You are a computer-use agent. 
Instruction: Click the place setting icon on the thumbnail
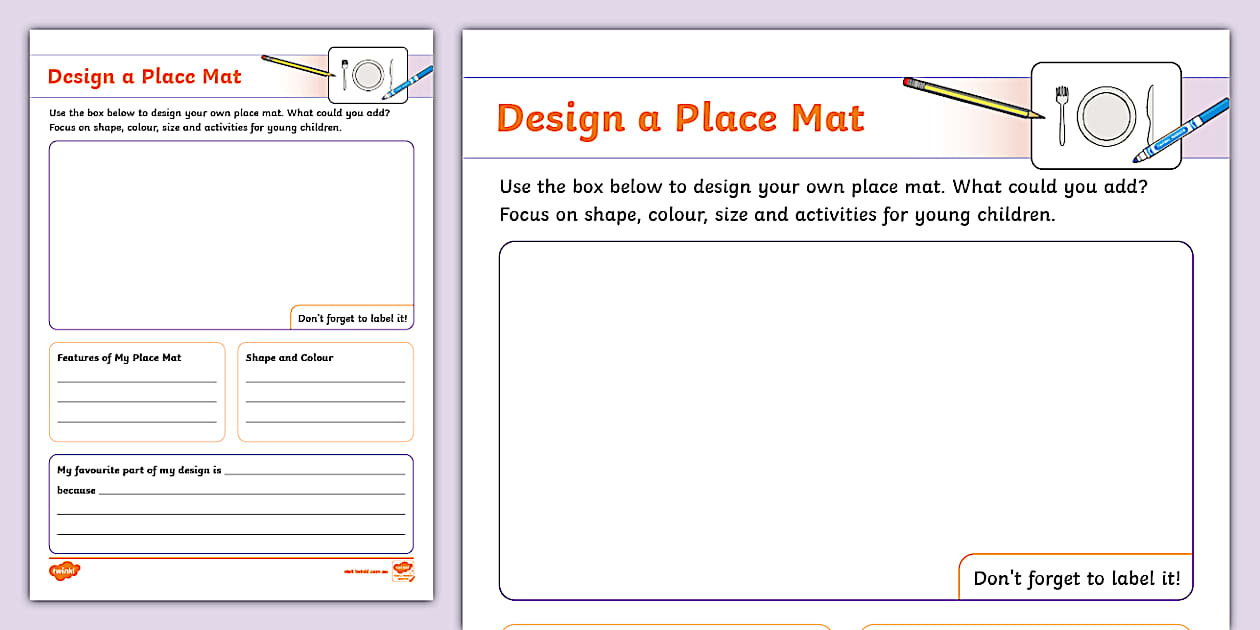click(368, 73)
